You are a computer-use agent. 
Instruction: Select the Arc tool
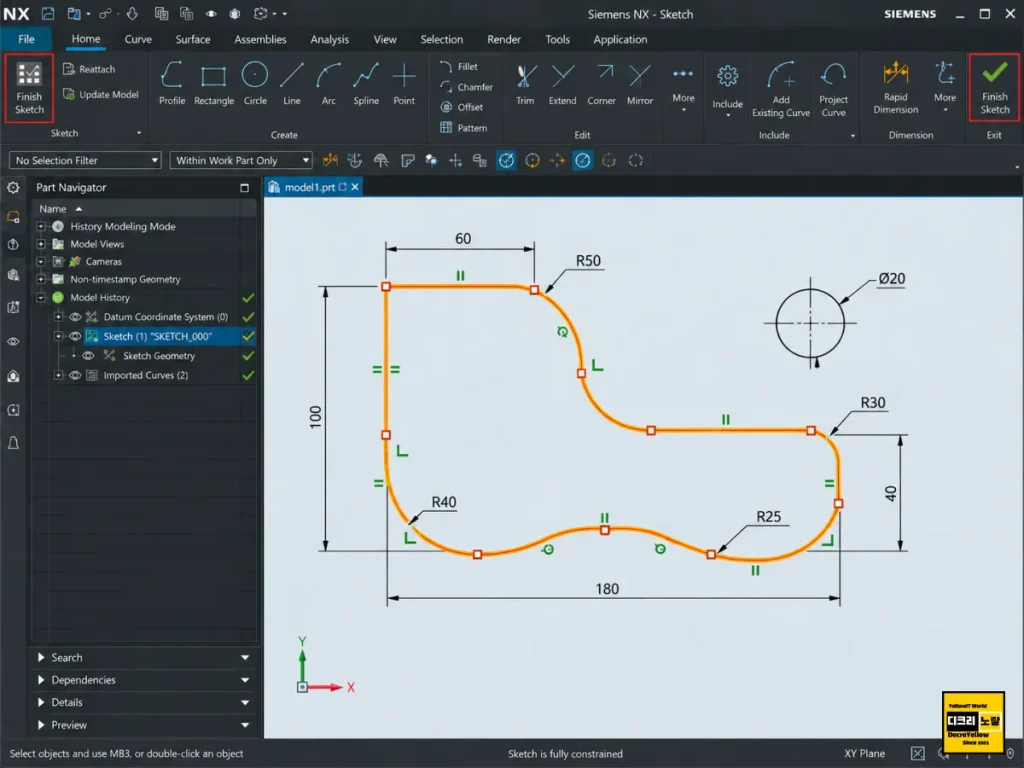click(x=328, y=83)
